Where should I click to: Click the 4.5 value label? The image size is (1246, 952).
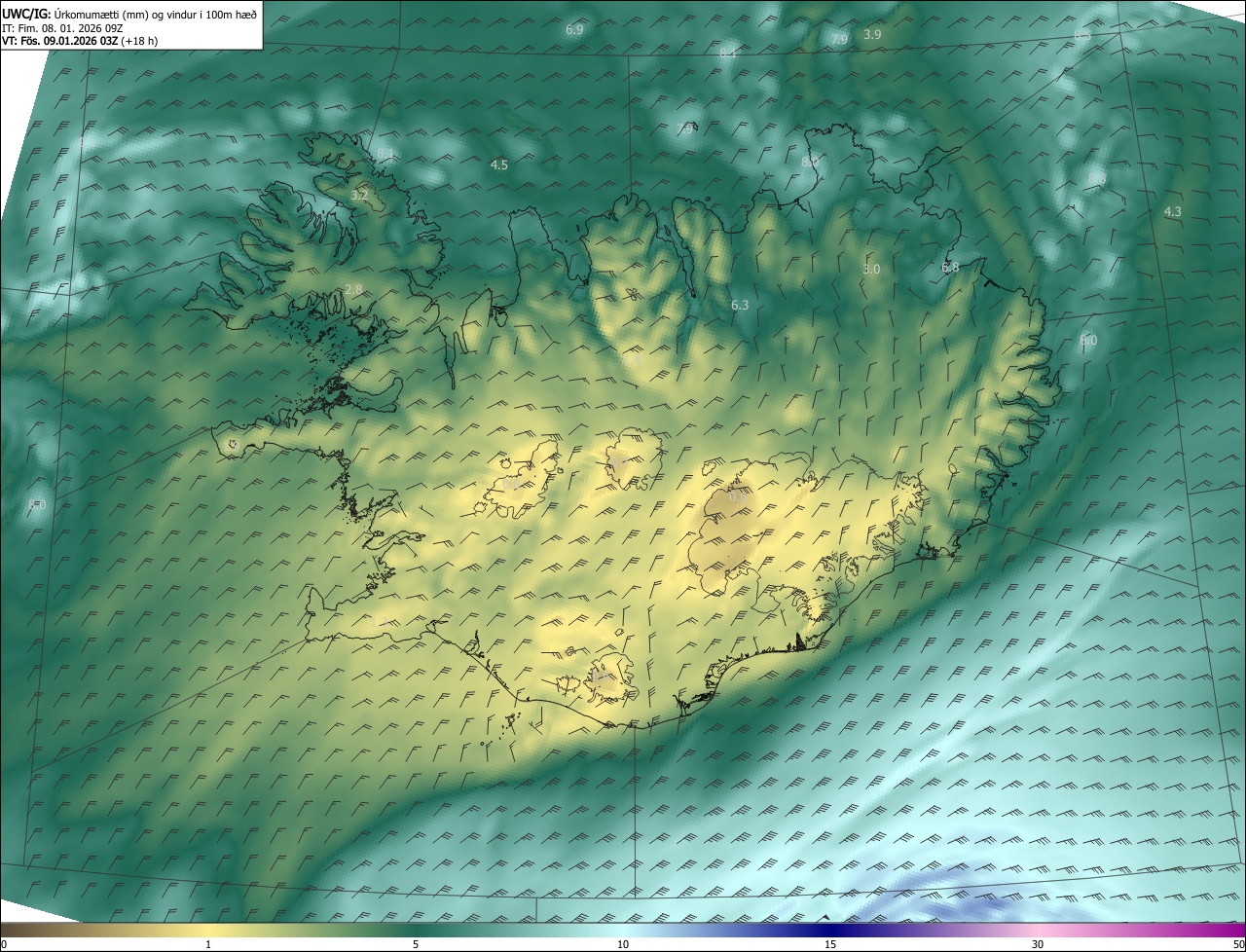pos(498,165)
